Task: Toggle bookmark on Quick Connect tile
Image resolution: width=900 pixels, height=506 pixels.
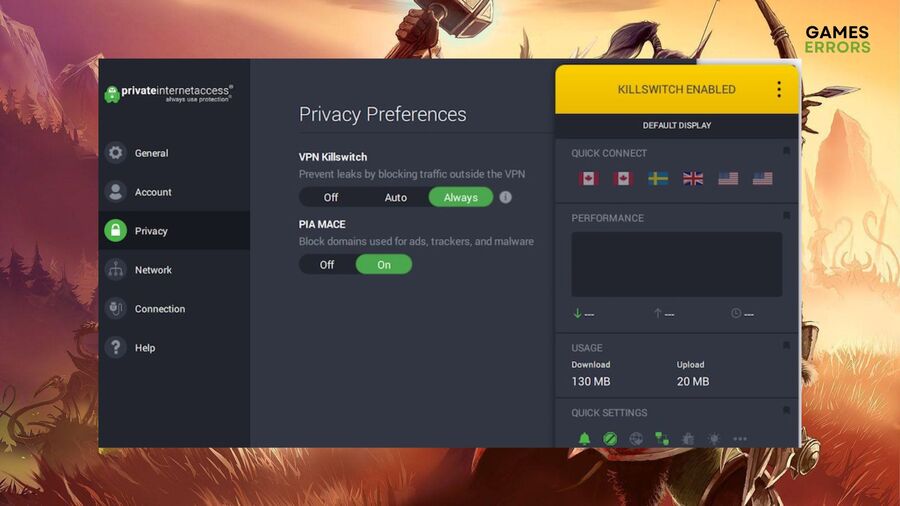Action: (786, 151)
